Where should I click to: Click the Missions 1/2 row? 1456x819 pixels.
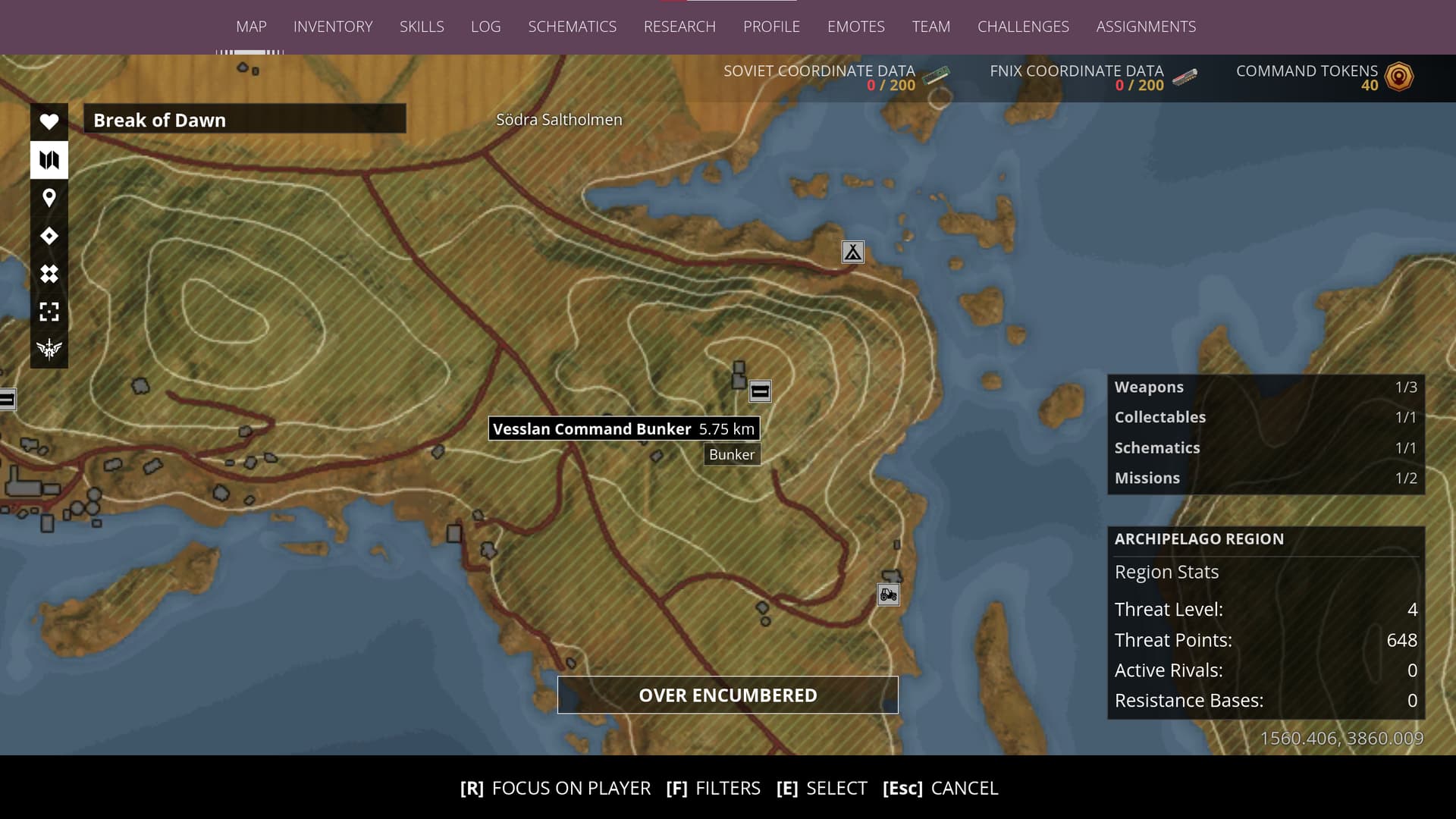click(x=1266, y=478)
